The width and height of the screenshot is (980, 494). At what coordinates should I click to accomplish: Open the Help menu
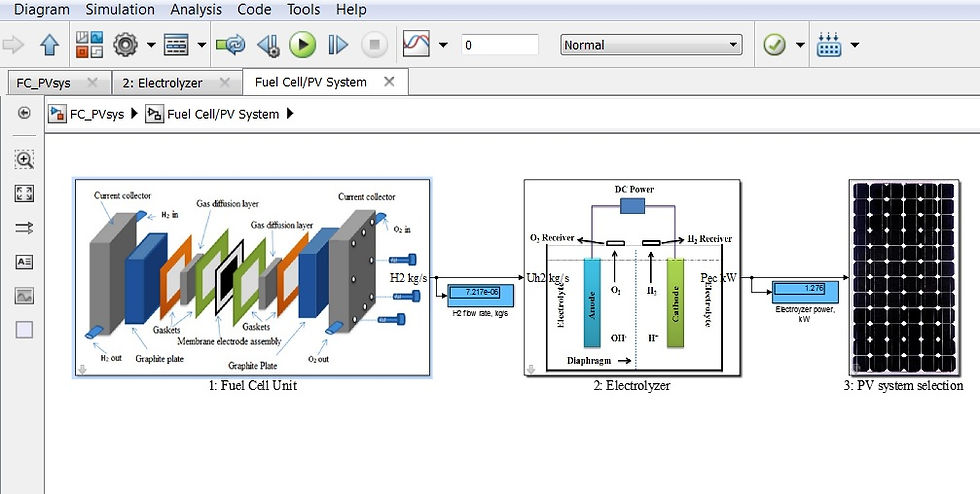point(351,9)
